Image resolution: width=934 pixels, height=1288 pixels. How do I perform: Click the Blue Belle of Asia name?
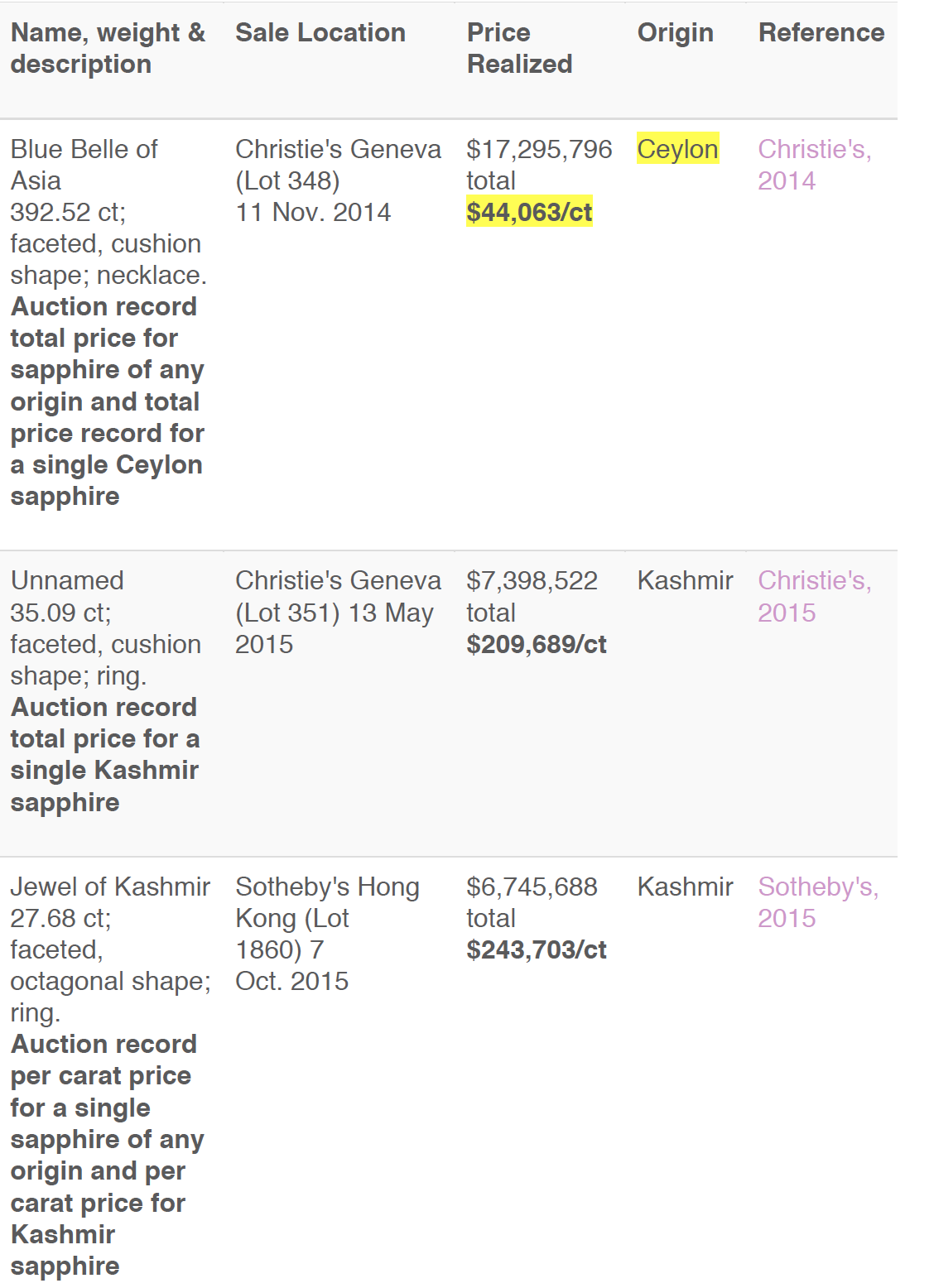pyautogui.click(x=84, y=165)
